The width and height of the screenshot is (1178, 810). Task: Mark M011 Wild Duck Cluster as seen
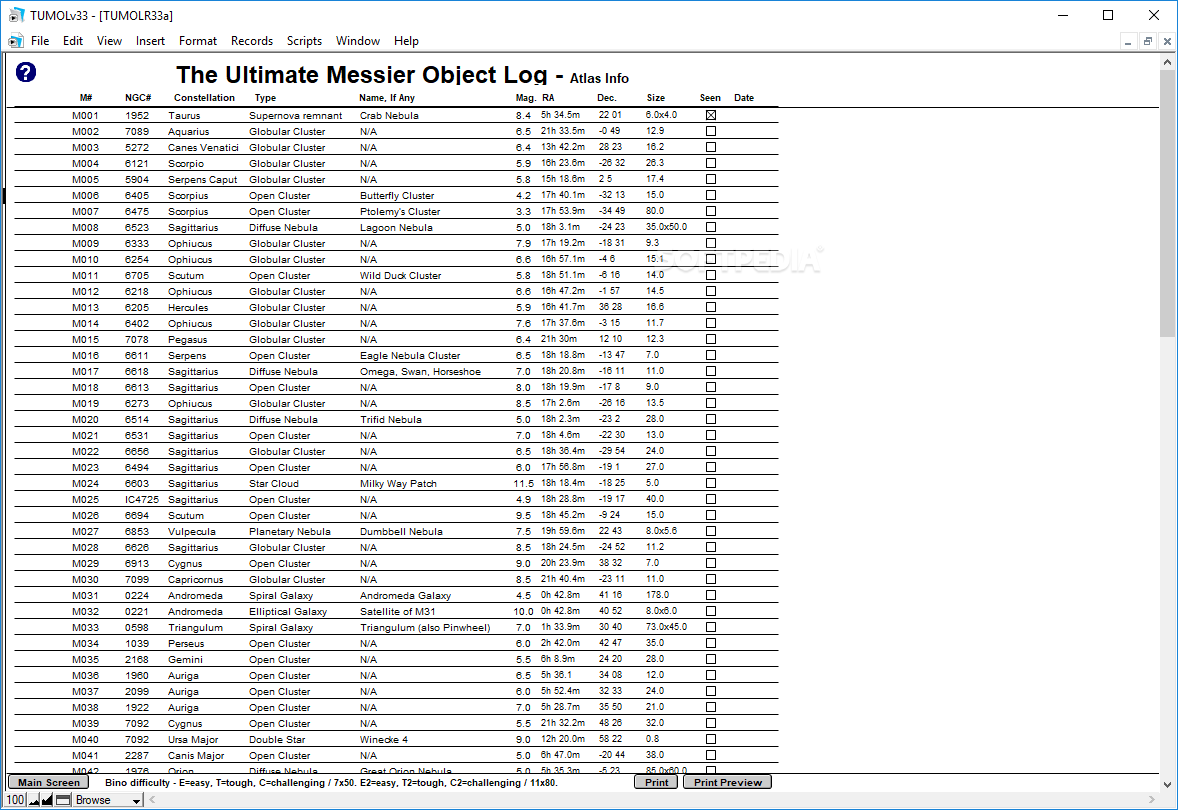(x=711, y=275)
